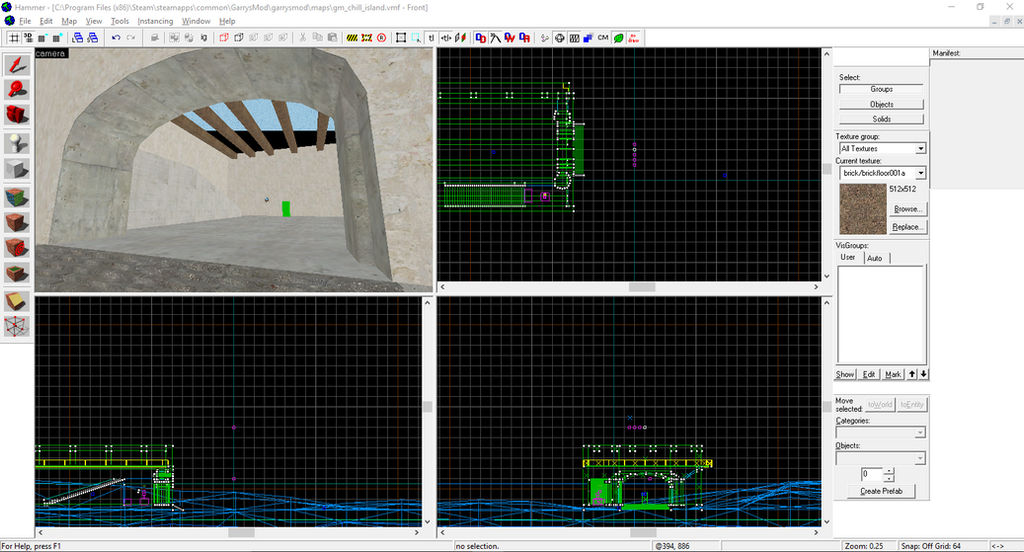Click the Edit cordon bounds icon
Screen dimensions: 1024x552
[367, 38]
